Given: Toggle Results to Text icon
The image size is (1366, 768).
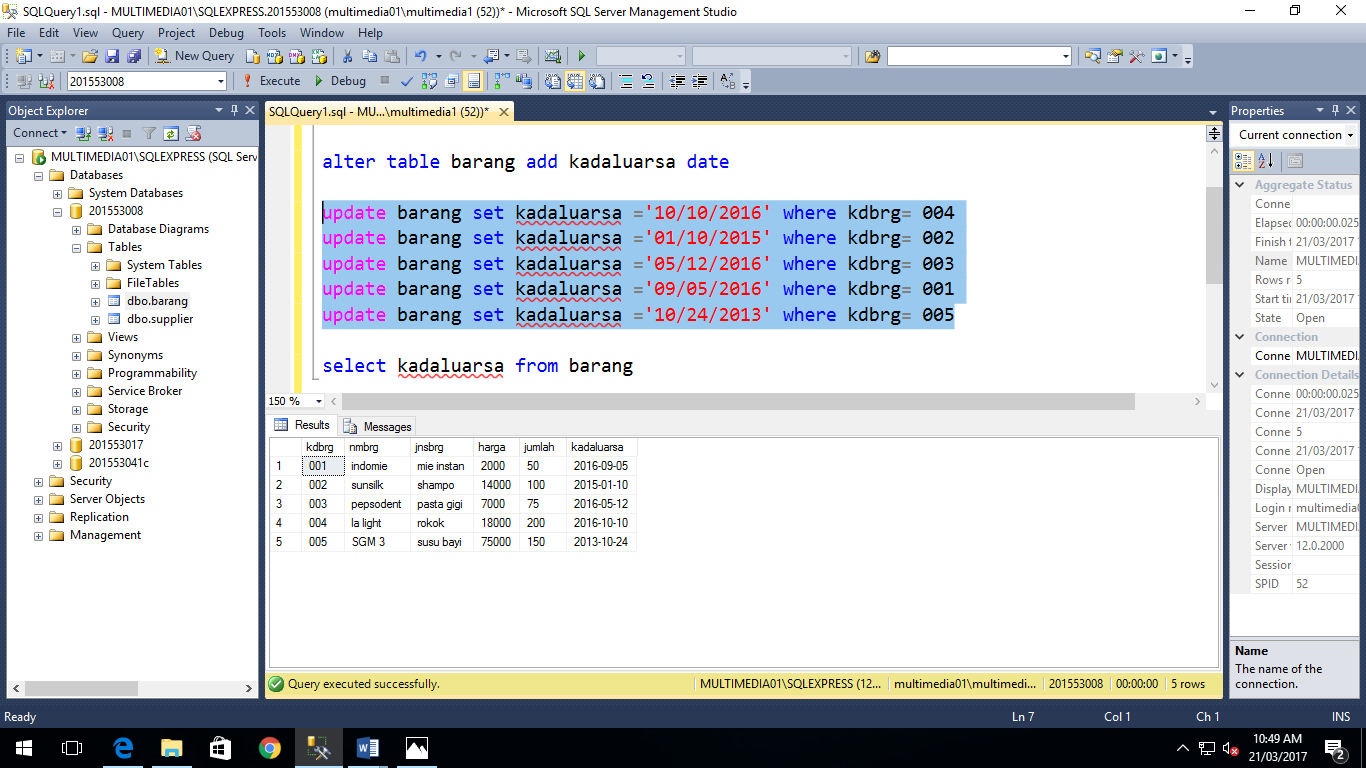Looking at the screenshot, I should coord(553,81).
